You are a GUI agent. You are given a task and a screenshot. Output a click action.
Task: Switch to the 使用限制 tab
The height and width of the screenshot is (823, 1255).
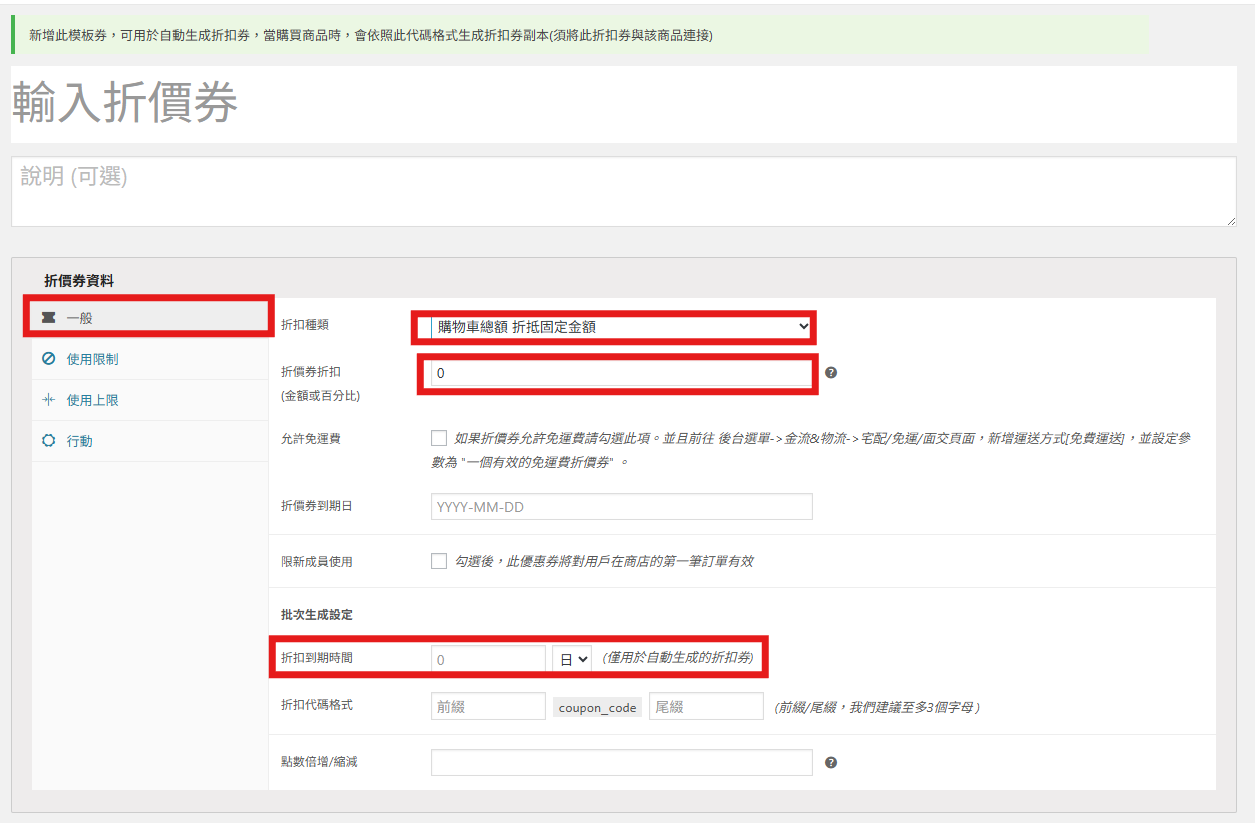tap(93, 359)
